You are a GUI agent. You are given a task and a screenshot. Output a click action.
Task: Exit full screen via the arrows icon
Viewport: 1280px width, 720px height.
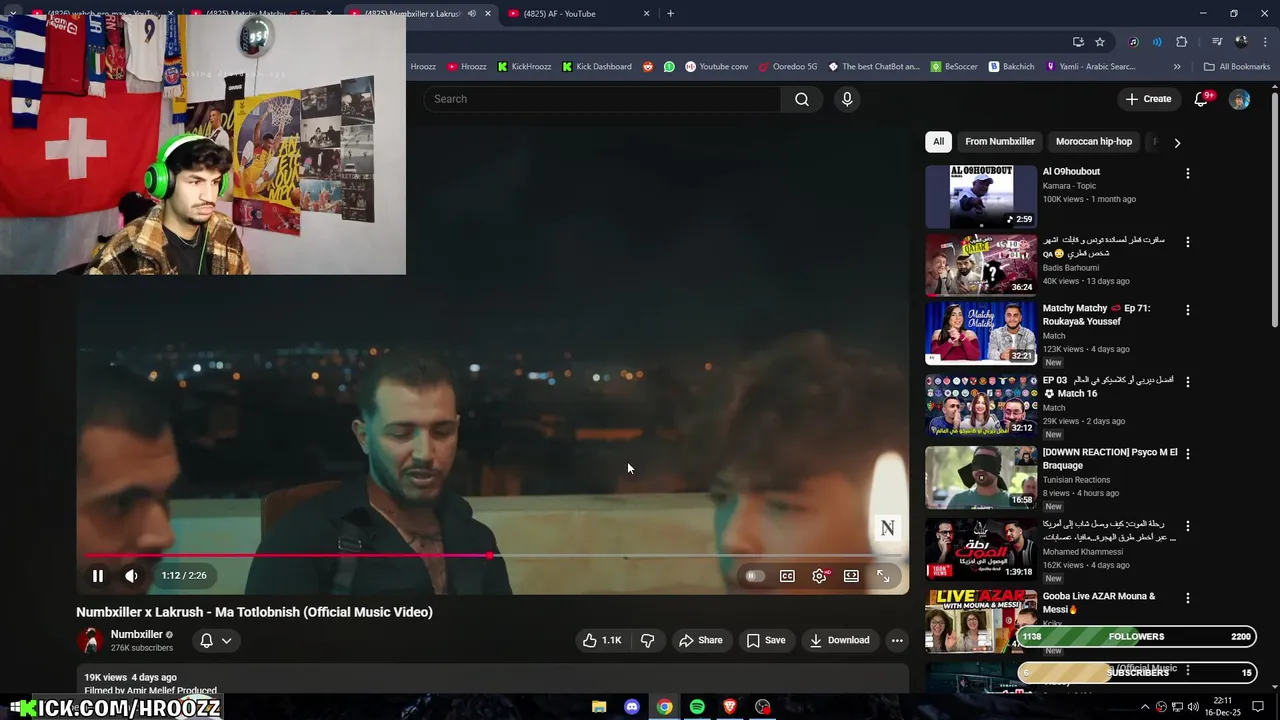(x=883, y=576)
